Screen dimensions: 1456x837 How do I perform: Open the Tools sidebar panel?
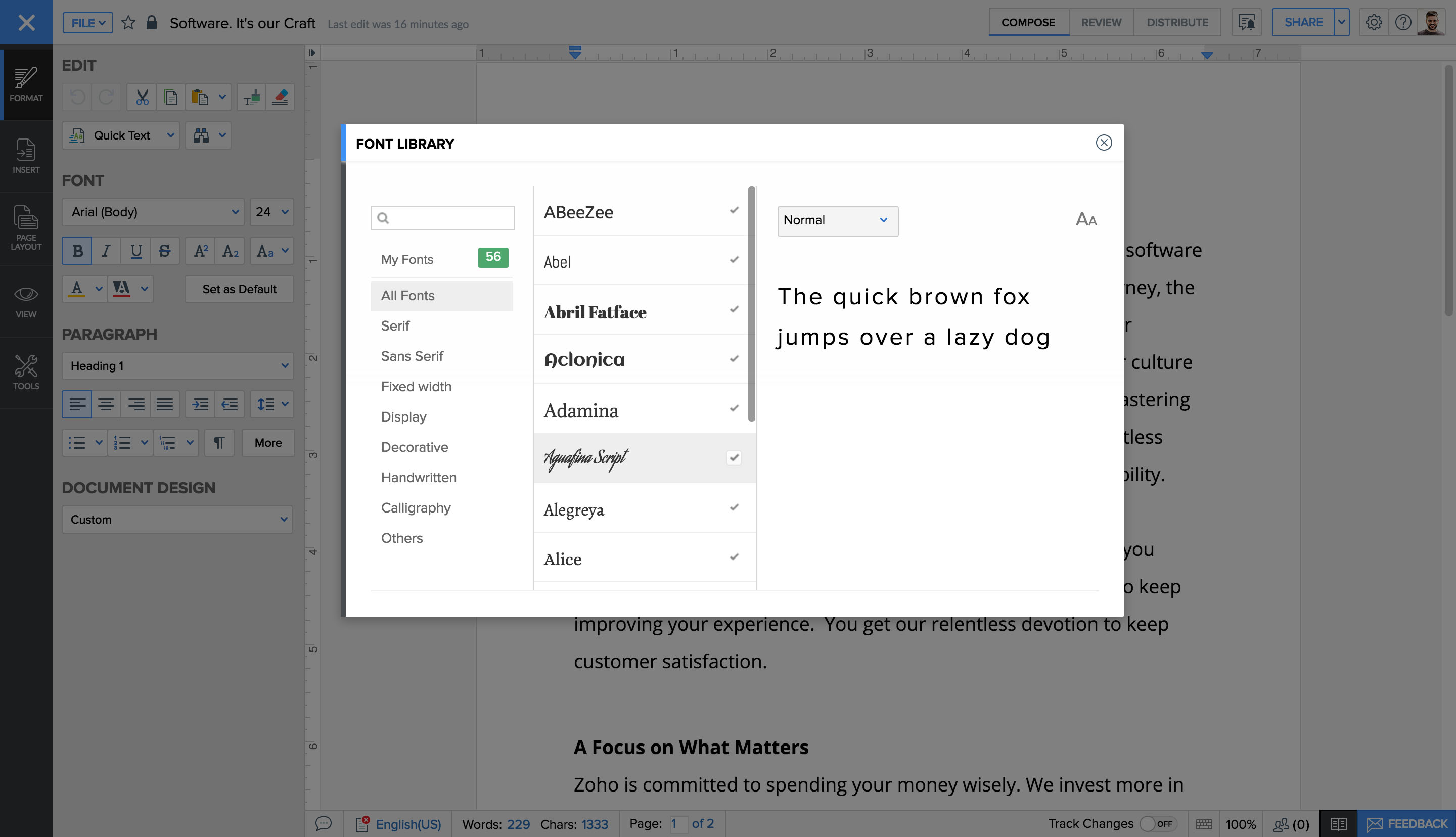[x=26, y=373]
